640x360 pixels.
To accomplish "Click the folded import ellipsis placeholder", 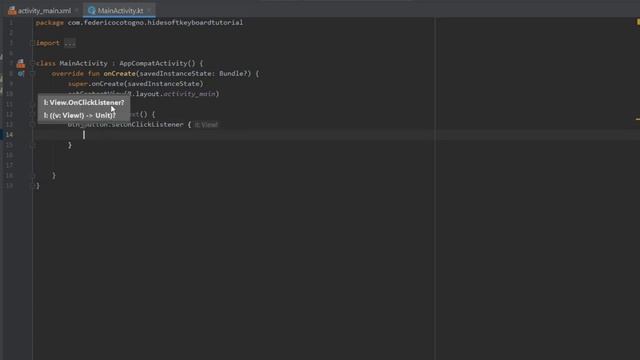I will coord(70,43).
